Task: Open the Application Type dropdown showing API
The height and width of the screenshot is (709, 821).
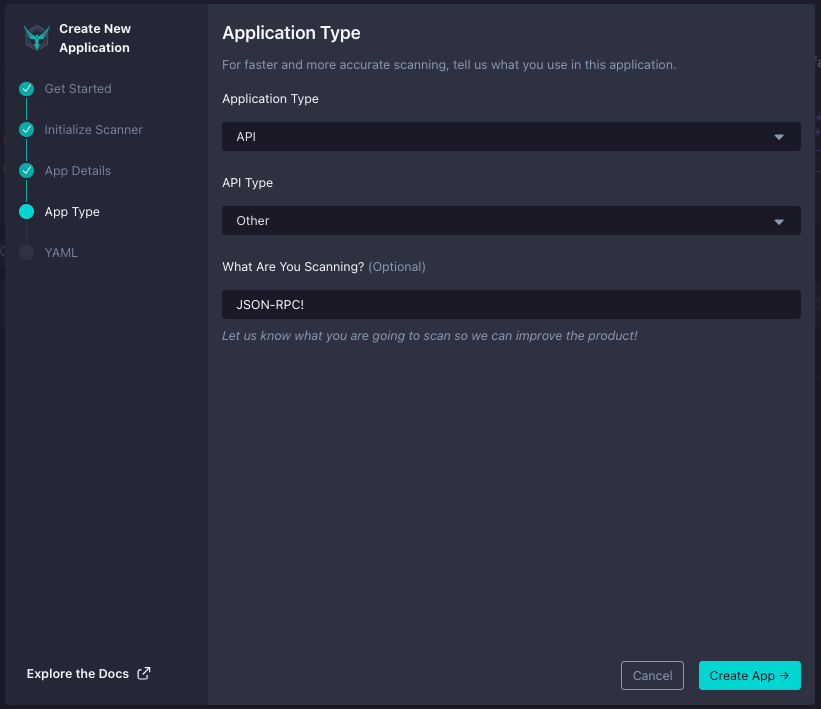Action: pos(511,136)
